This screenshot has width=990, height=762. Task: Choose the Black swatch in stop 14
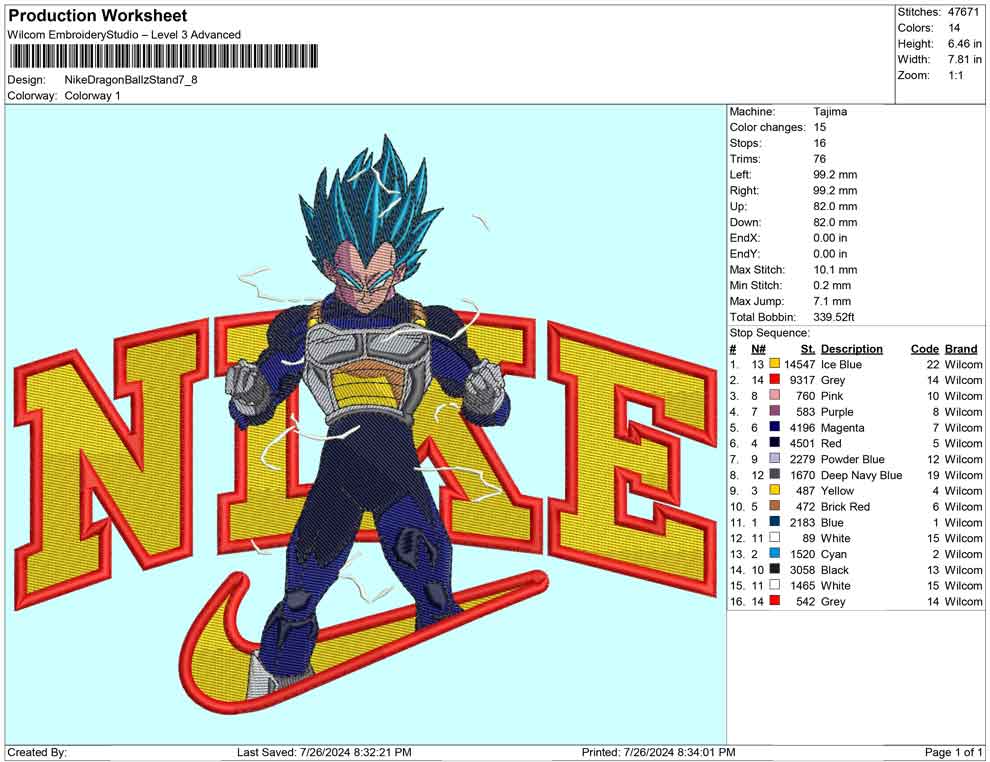[x=775, y=569]
